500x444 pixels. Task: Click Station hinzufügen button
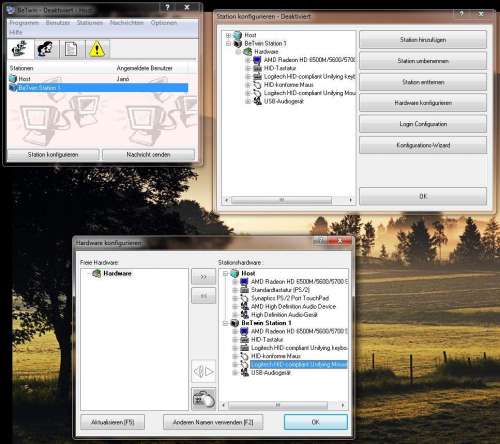tap(423, 40)
